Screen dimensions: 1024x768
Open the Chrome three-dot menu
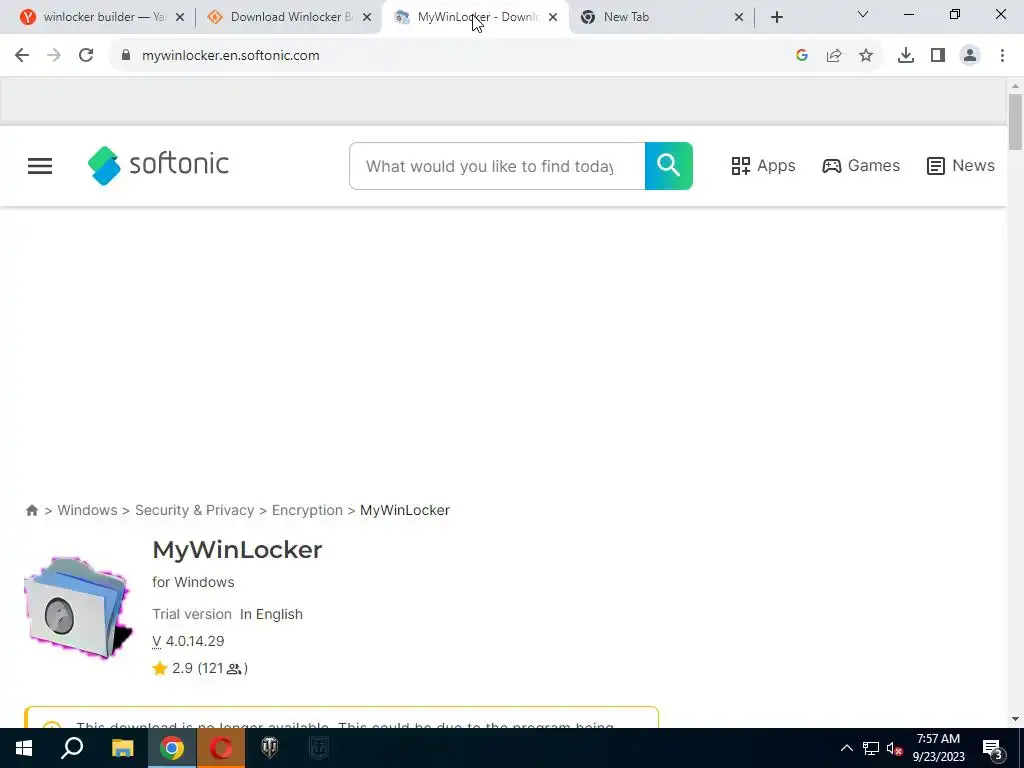click(1002, 56)
